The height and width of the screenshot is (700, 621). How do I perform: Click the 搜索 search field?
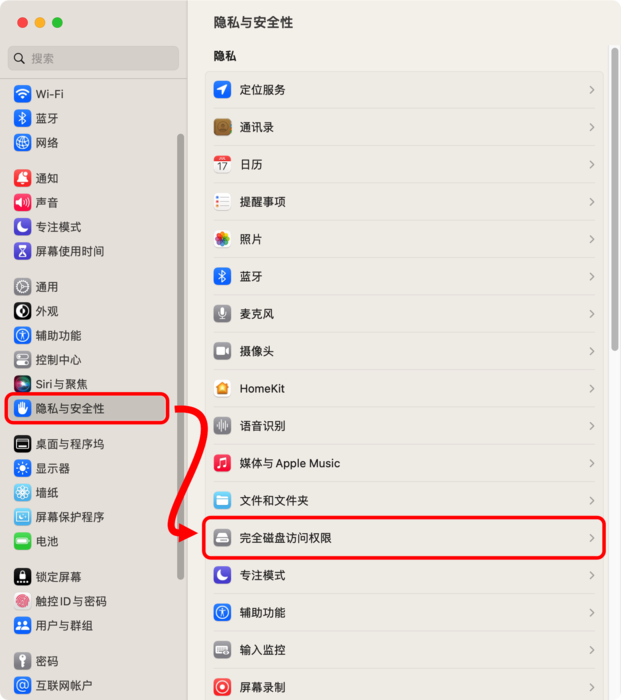(93, 58)
